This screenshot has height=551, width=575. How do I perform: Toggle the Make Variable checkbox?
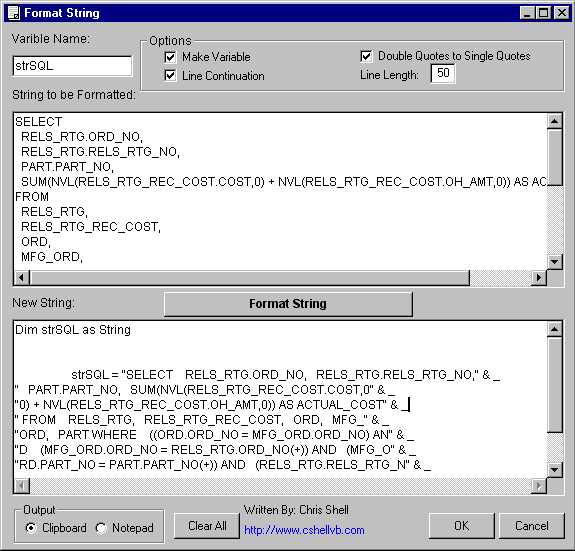click(x=170, y=57)
